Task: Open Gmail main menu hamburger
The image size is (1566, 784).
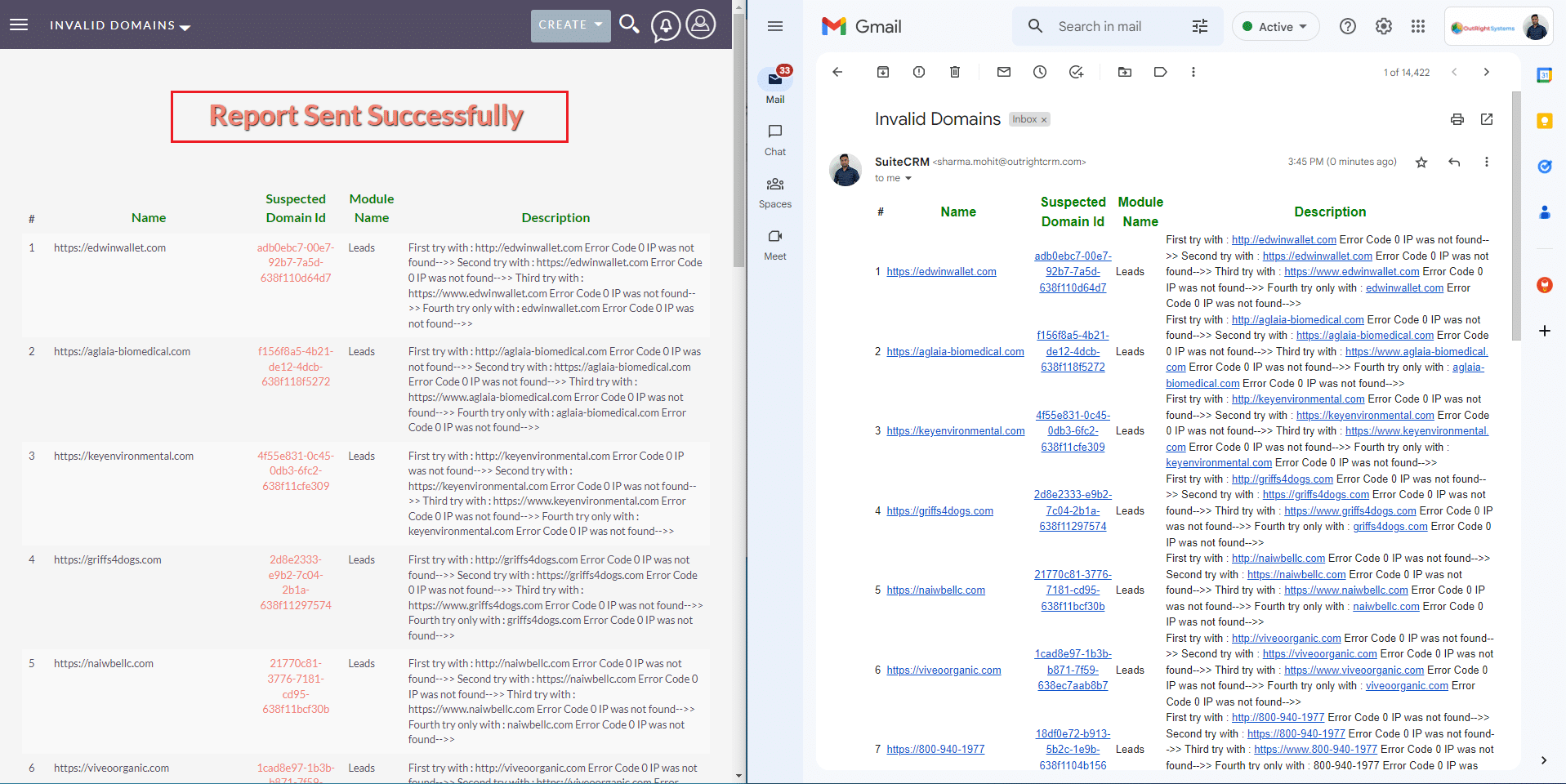Action: pos(775,26)
